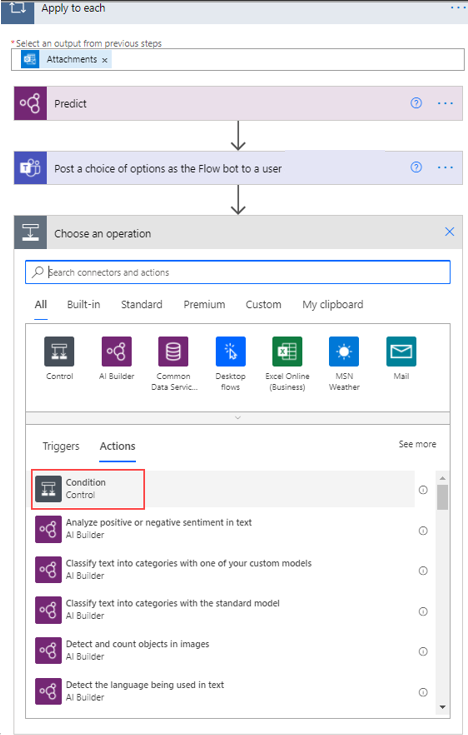Click the Condition action icon
Screen dimensions: 468x735
(49, 489)
